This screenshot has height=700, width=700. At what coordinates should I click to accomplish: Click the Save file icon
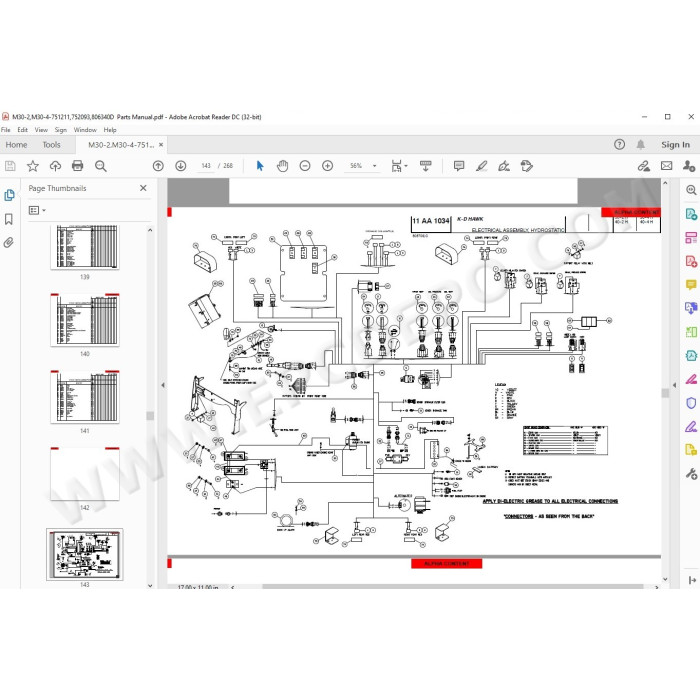(10, 166)
